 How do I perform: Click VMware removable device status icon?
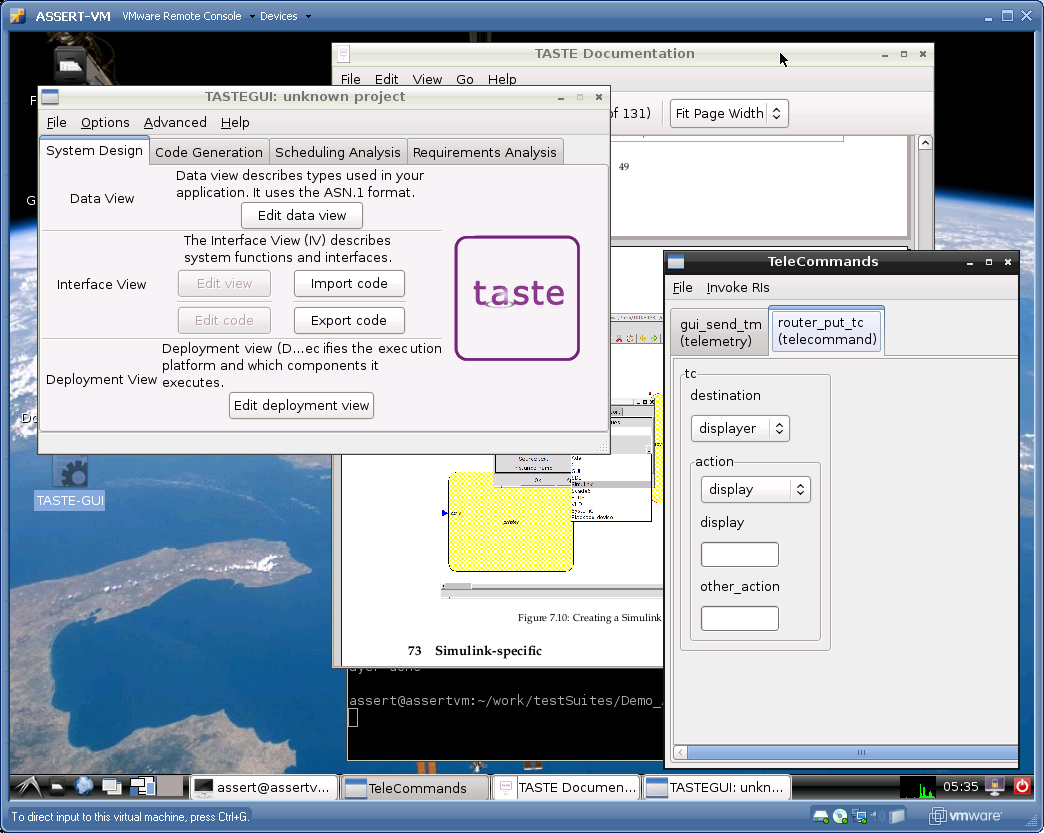[898, 816]
